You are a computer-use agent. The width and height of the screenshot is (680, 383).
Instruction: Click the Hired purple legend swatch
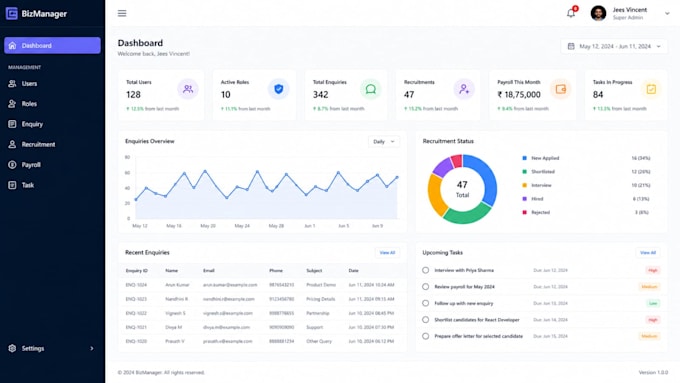click(x=524, y=199)
